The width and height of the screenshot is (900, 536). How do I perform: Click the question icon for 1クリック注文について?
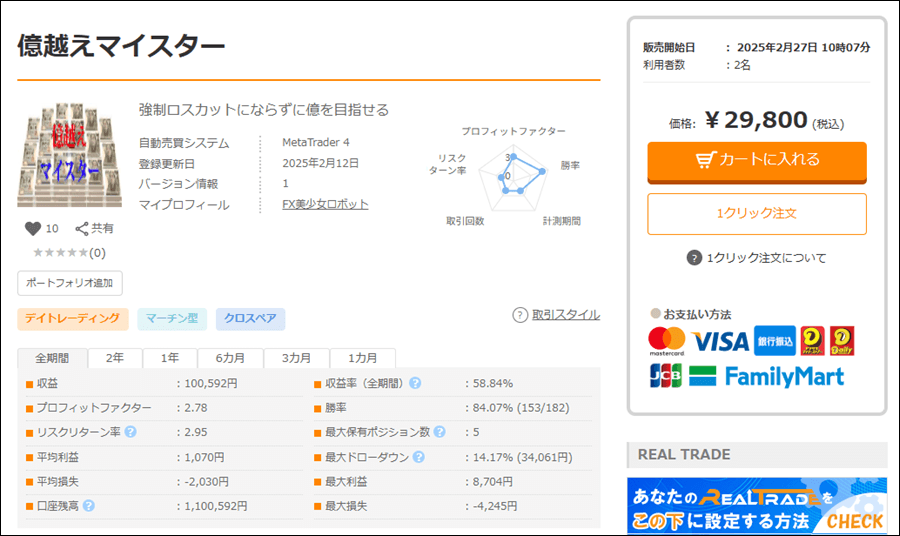pos(694,258)
